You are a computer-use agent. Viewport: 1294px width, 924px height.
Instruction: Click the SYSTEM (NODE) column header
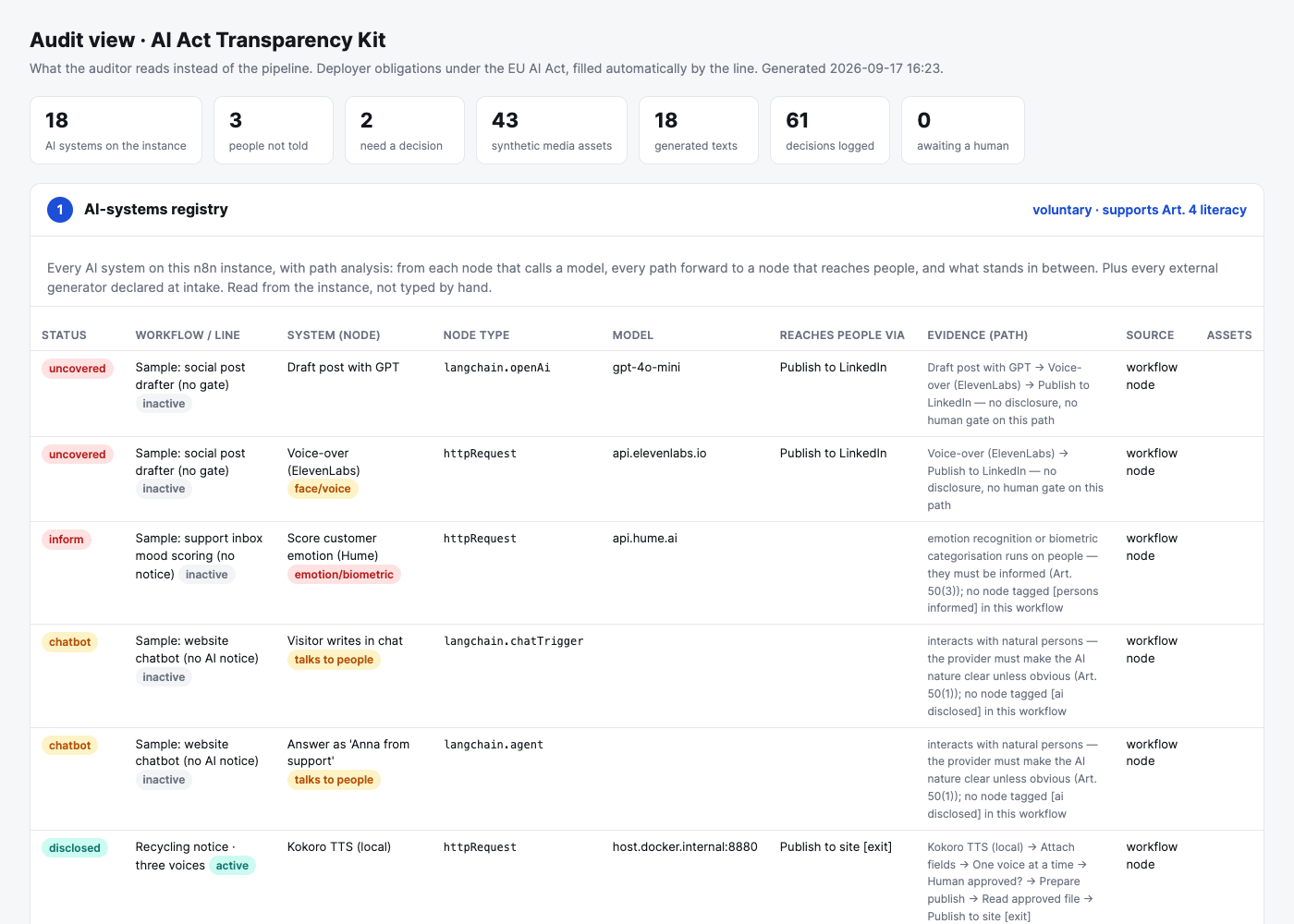[334, 335]
